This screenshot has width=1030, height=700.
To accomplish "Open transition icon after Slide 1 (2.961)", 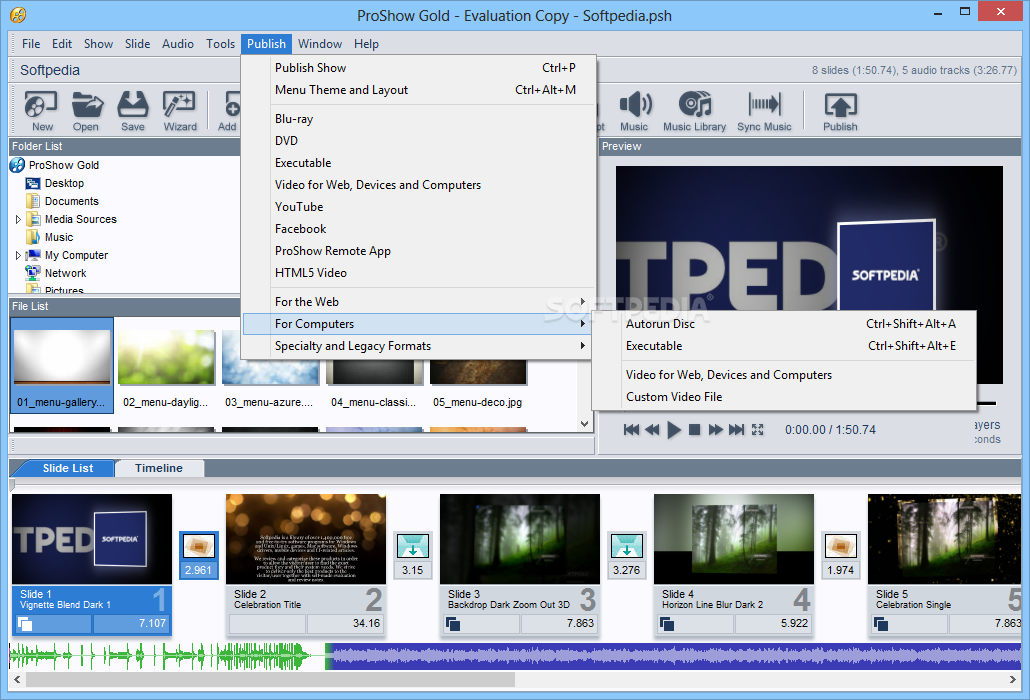I will tap(198, 546).
